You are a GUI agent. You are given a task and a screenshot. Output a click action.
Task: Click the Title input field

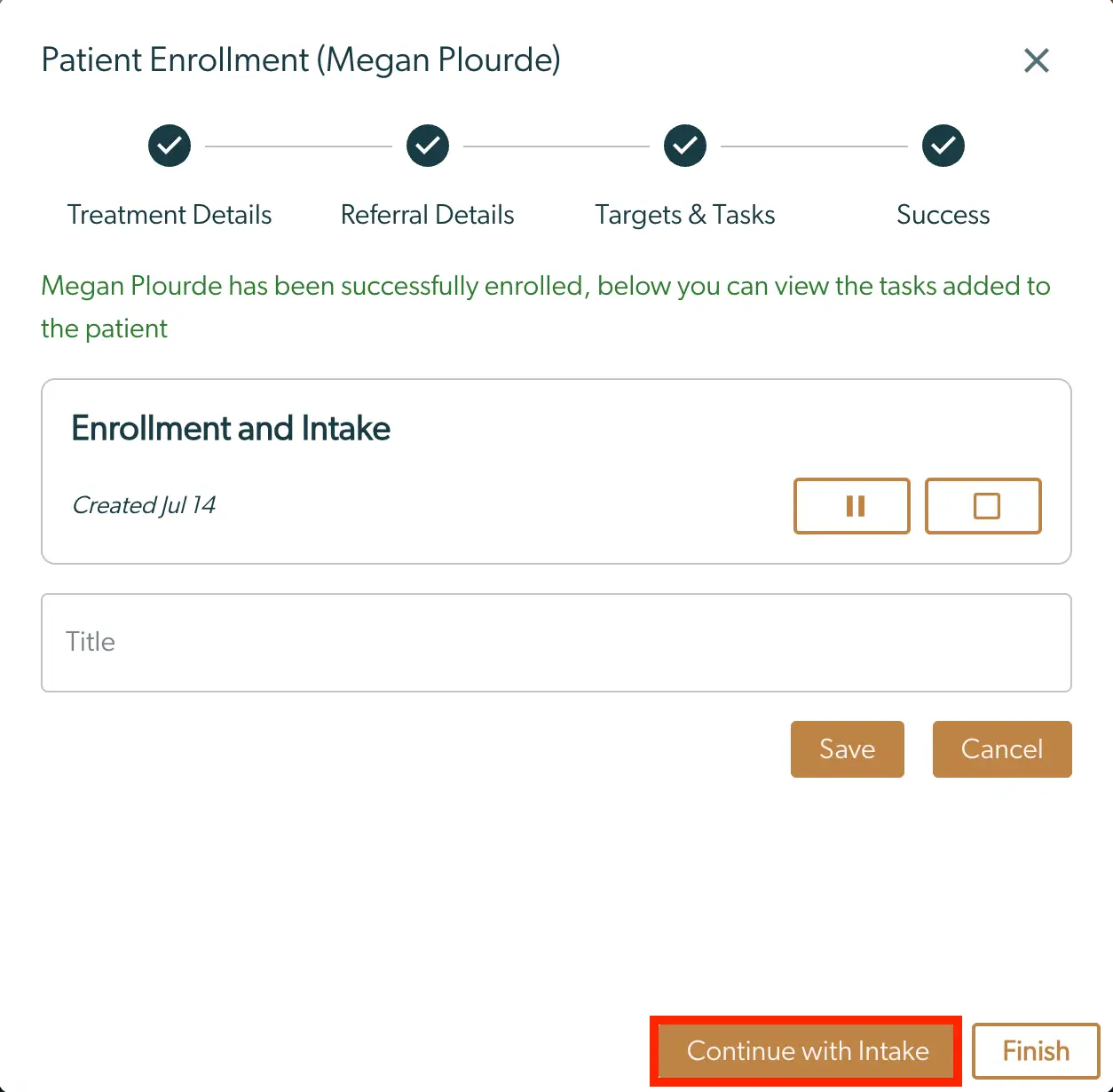click(556, 642)
